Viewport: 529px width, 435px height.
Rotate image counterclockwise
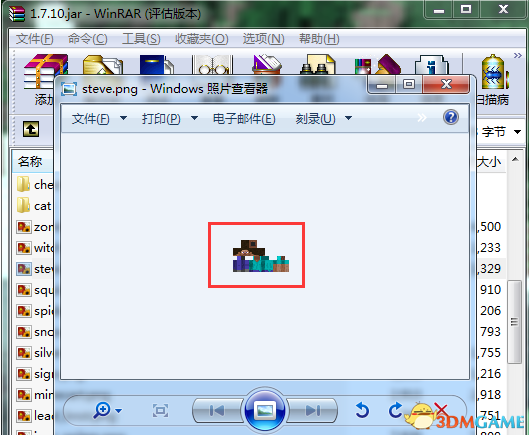point(362,410)
